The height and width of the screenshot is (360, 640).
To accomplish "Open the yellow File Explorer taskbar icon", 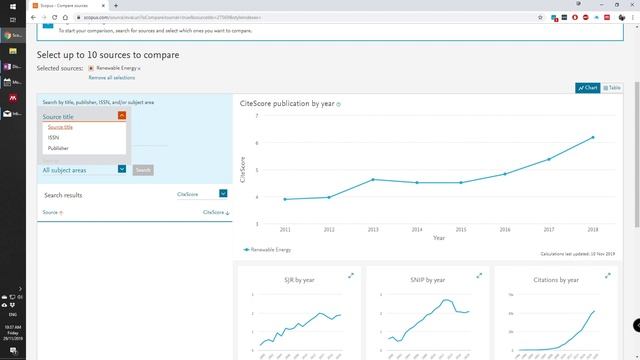I will (13, 51).
